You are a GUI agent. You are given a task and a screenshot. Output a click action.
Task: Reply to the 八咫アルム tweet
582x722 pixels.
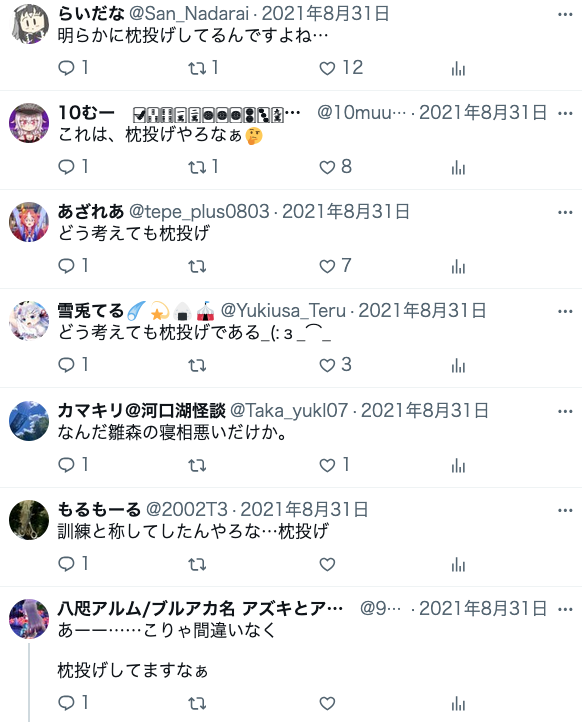click(x=73, y=703)
